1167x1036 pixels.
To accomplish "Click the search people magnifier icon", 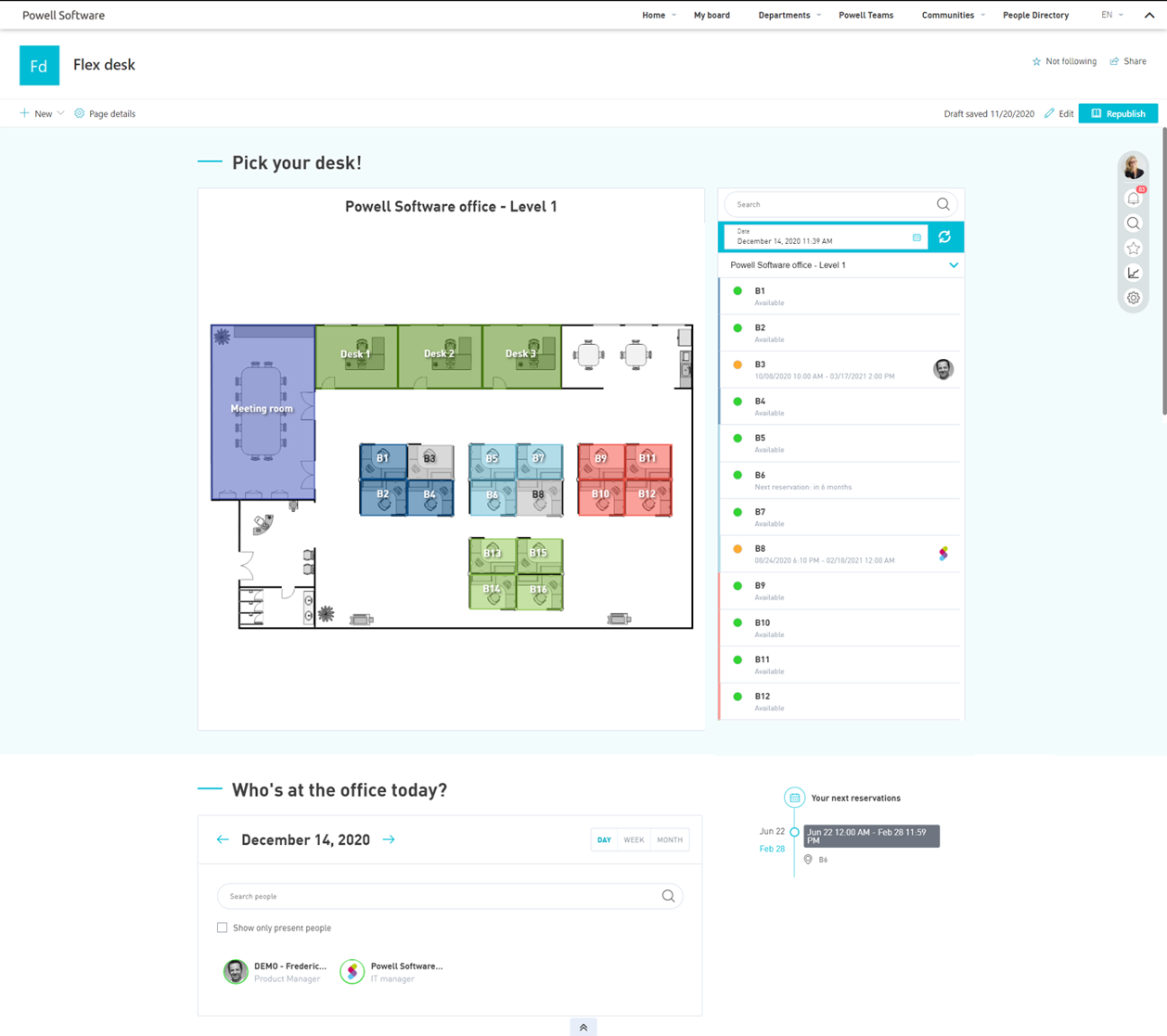I will (668, 896).
